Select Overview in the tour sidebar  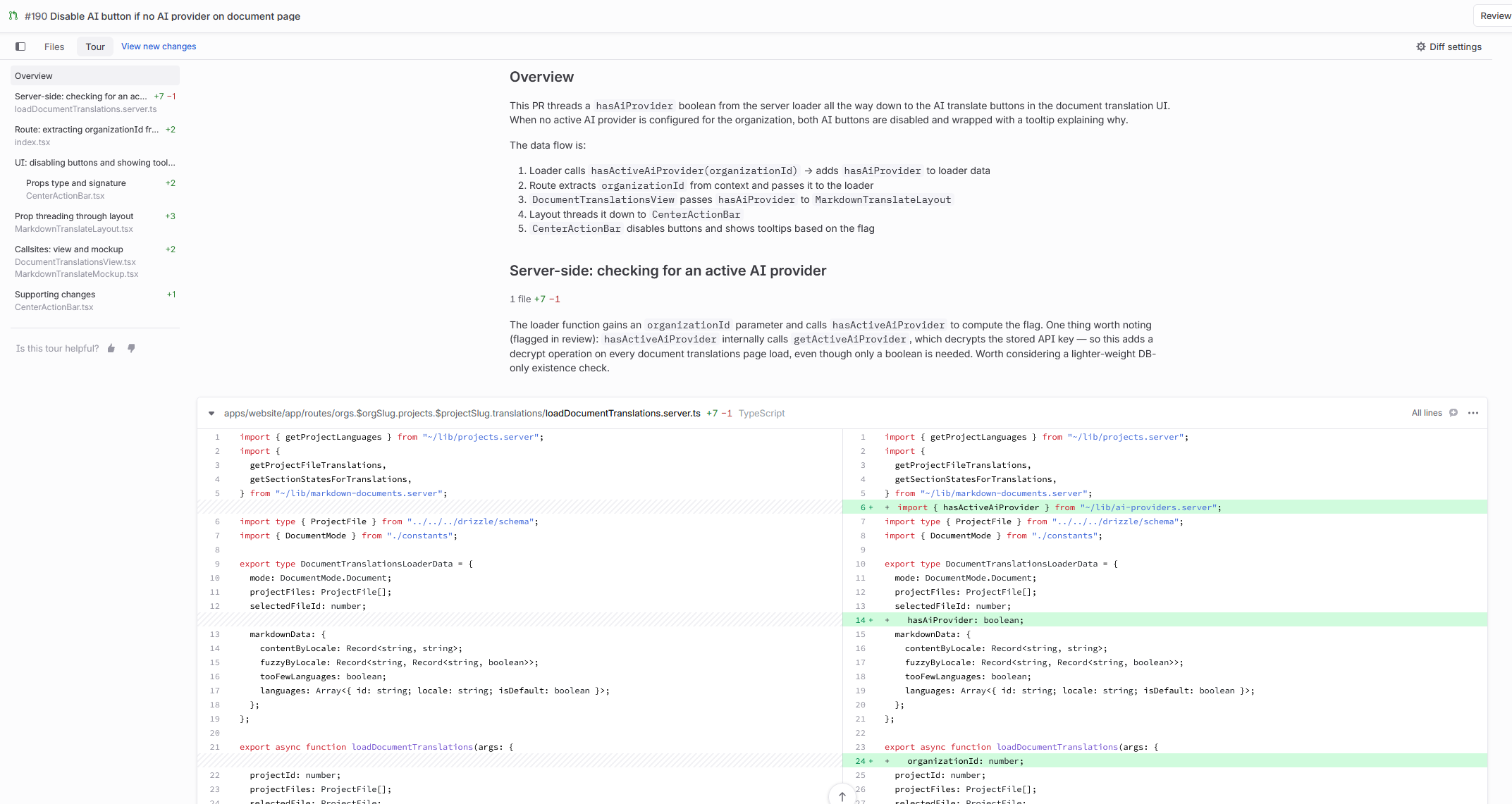tap(95, 76)
